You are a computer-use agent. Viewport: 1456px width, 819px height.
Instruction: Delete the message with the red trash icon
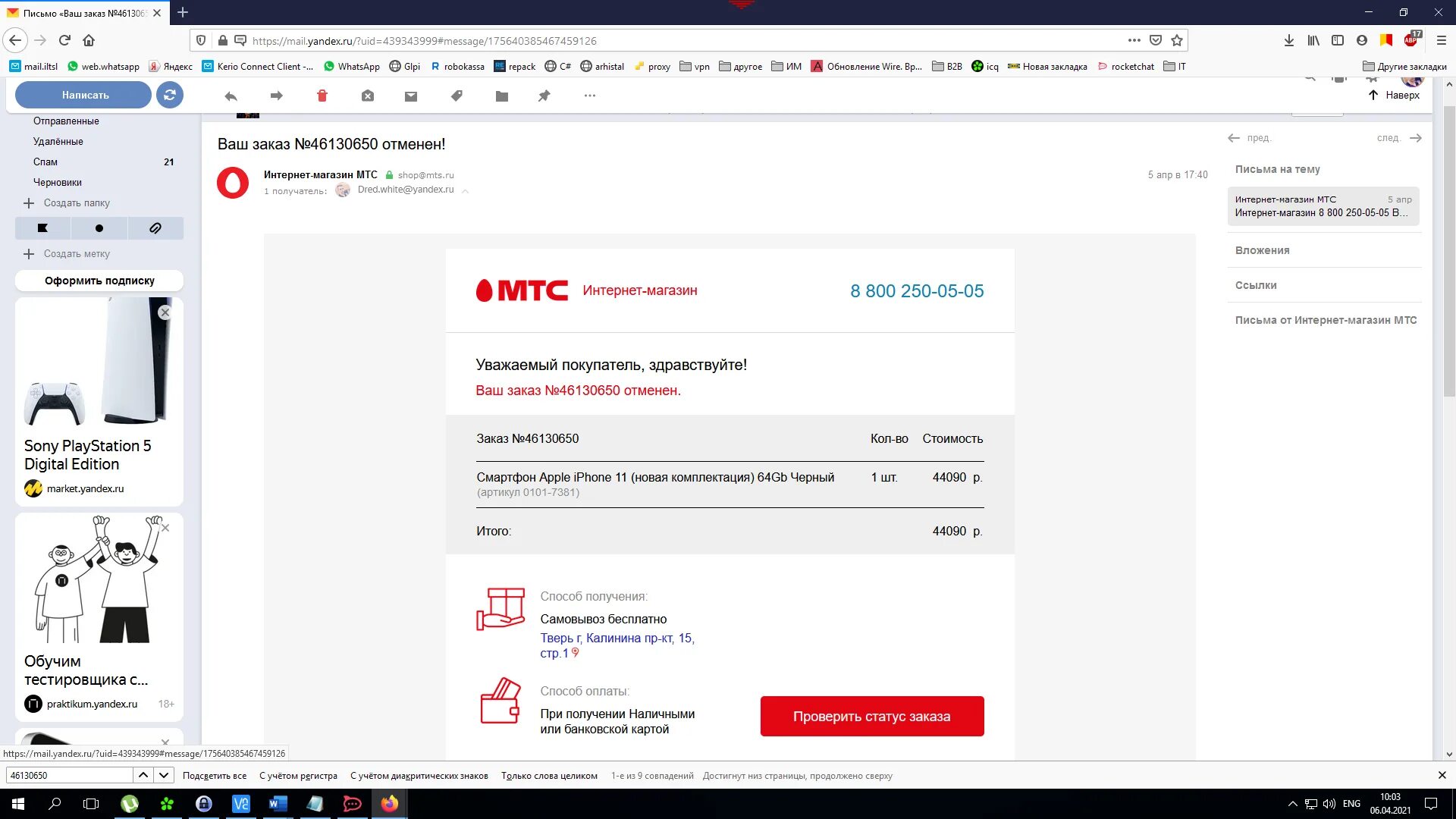[322, 96]
